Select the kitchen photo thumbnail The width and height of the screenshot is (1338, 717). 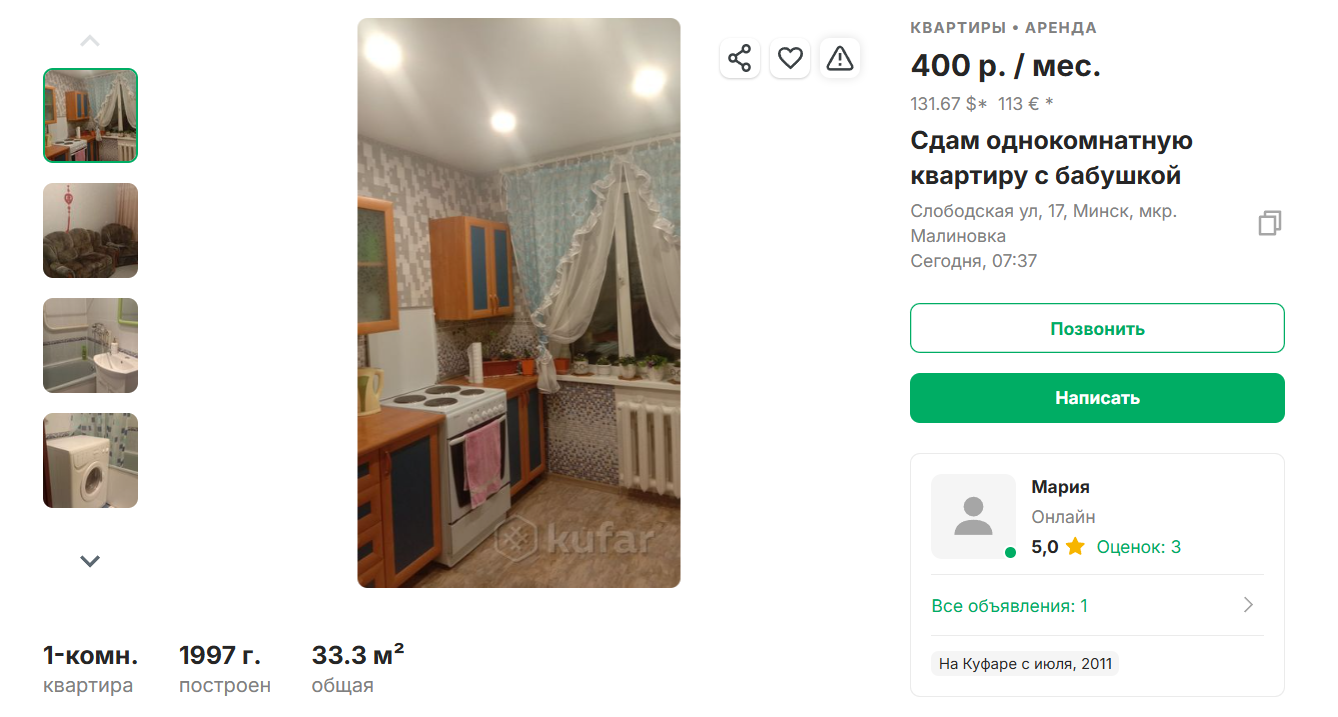pos(90,115)
